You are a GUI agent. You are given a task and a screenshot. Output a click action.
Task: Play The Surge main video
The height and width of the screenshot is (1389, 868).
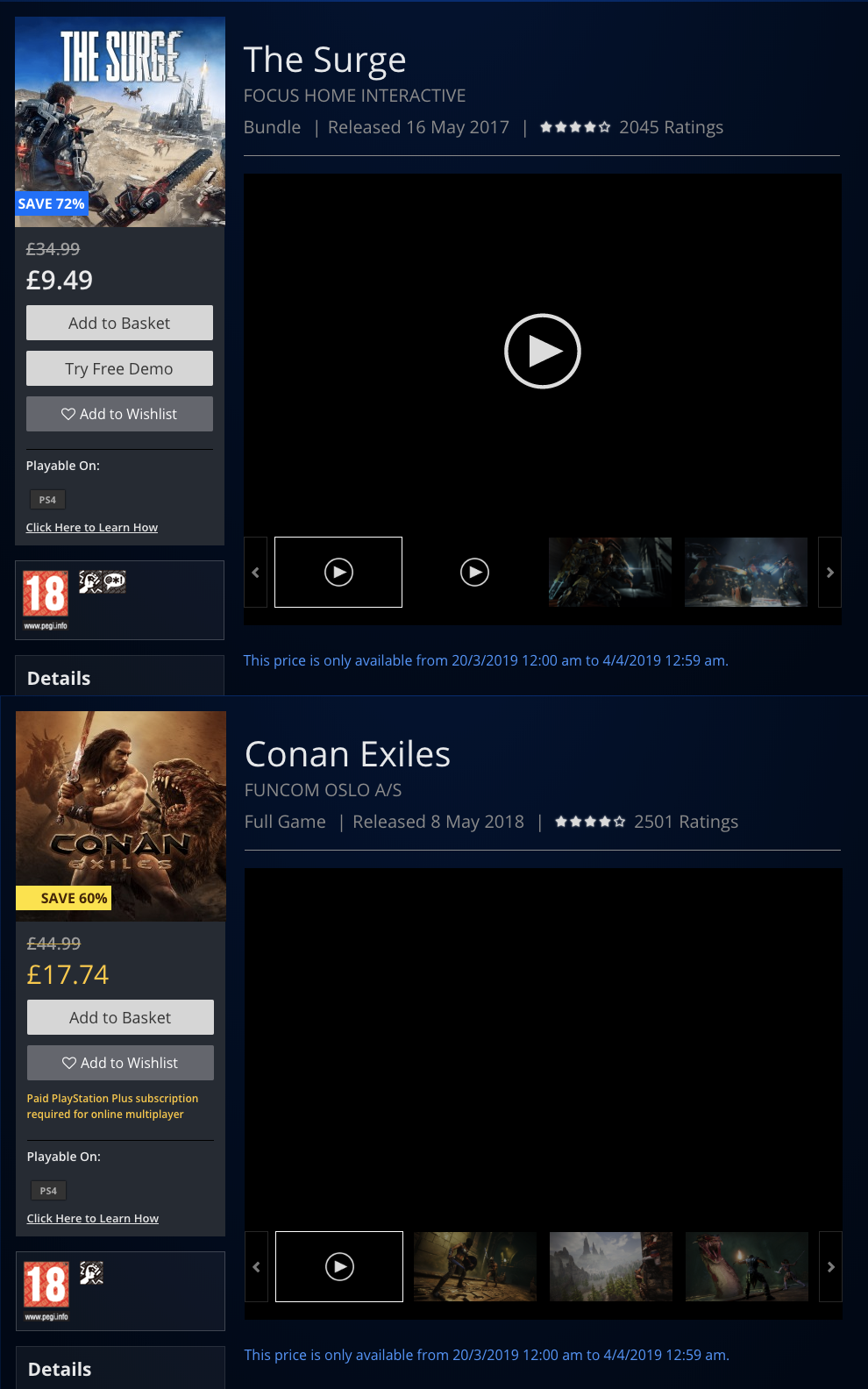pyautogui.click(x=543, y=351)
